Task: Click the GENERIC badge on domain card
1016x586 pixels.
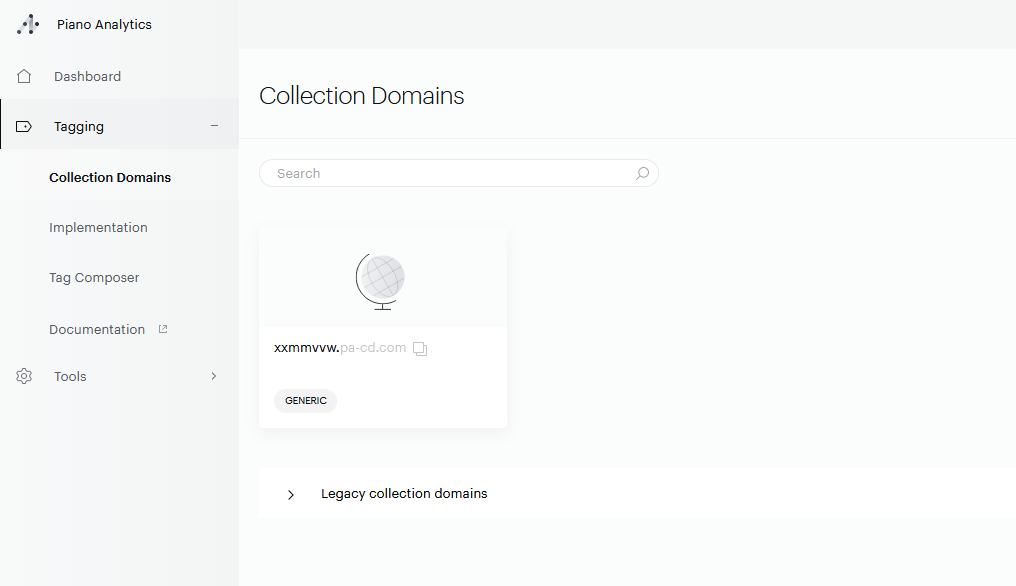Action: point(305,401)
